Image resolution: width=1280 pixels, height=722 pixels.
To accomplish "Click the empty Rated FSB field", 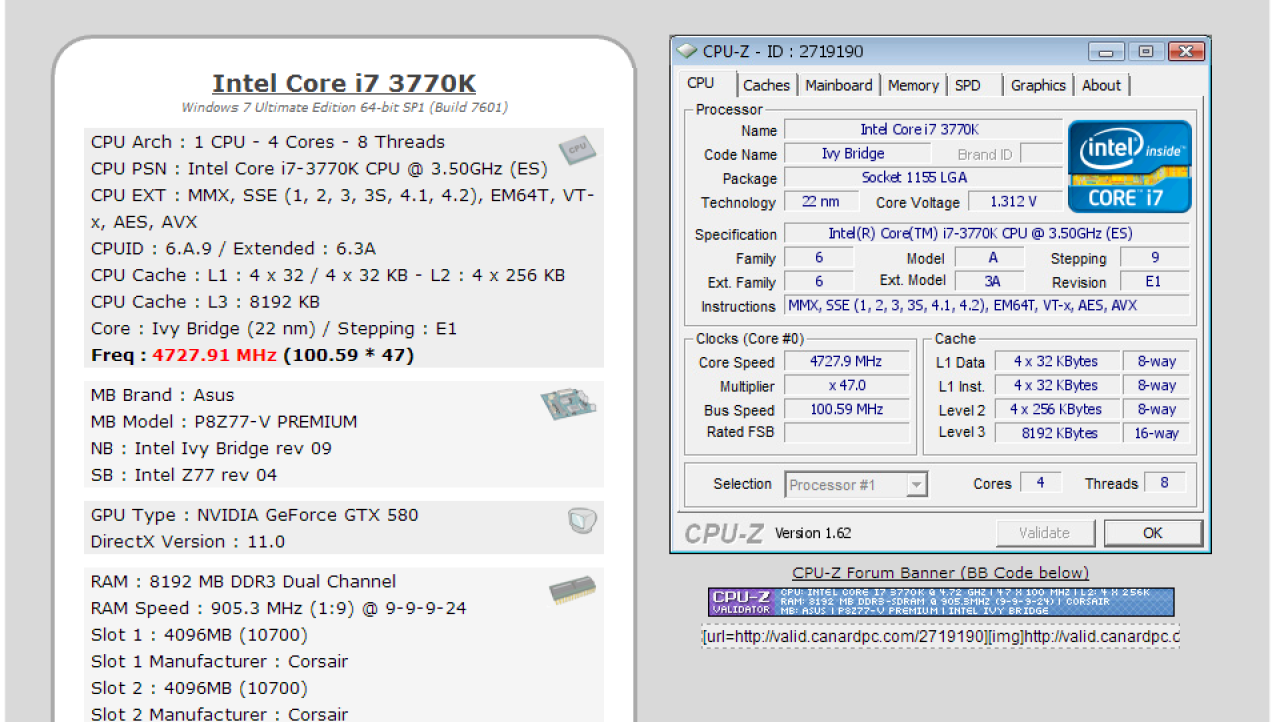I will [847, 433].
